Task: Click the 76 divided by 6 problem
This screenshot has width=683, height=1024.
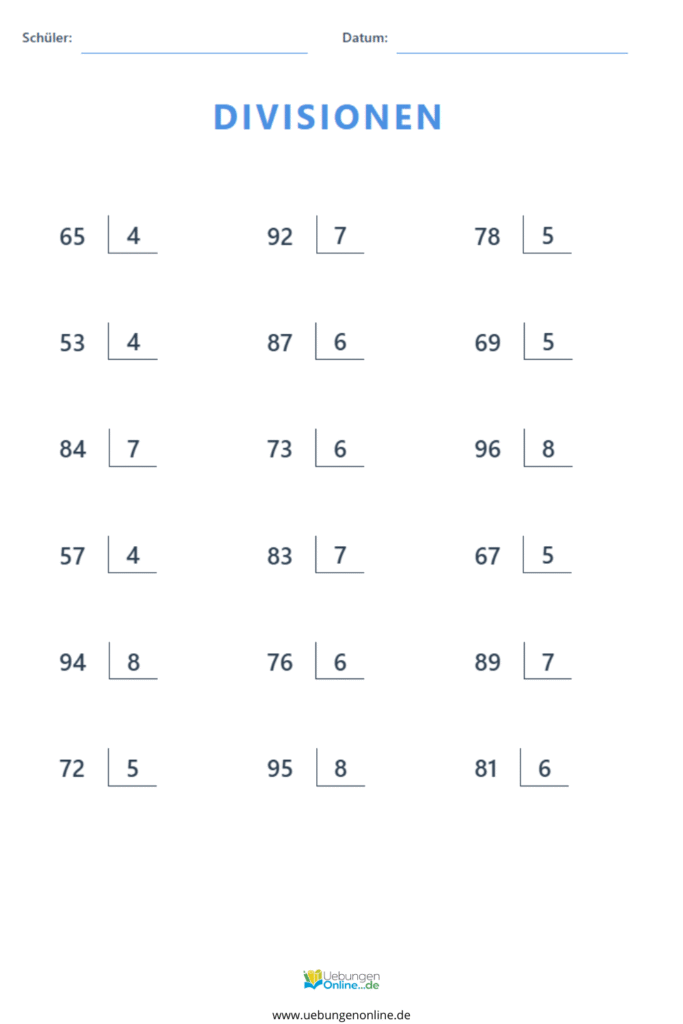Action: tap(314, 662)
